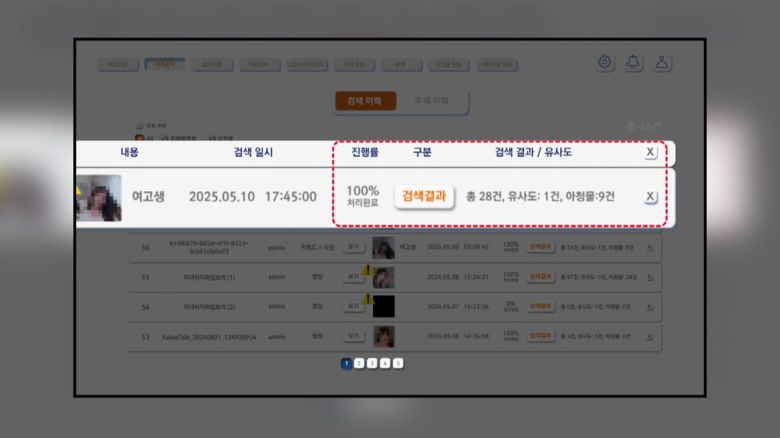780x438 pixels.
Task: Open the notifications bell icon
Action: tap(633, 63)
